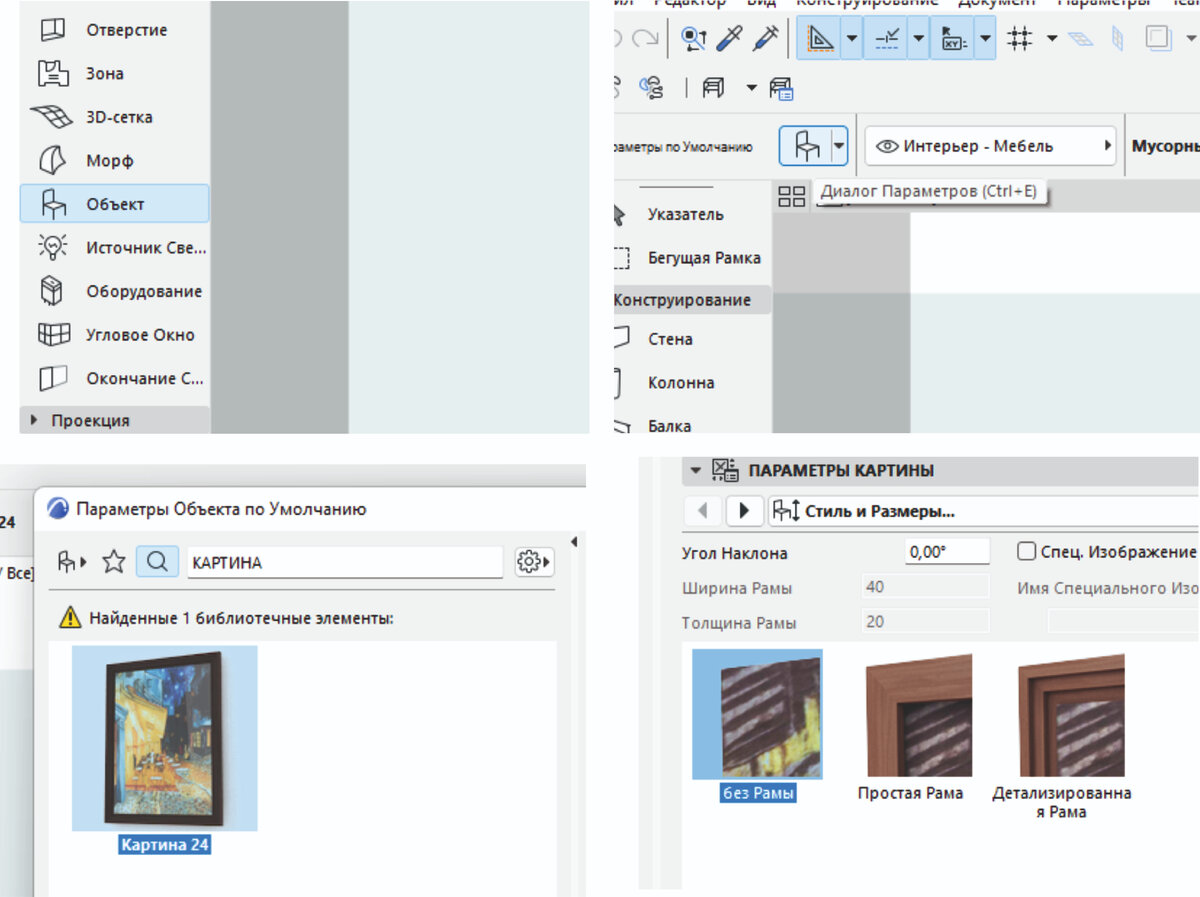This screenshot has width=1200, height=897.
Task: Select the Морф (Morph) tool
Action: 114,161
